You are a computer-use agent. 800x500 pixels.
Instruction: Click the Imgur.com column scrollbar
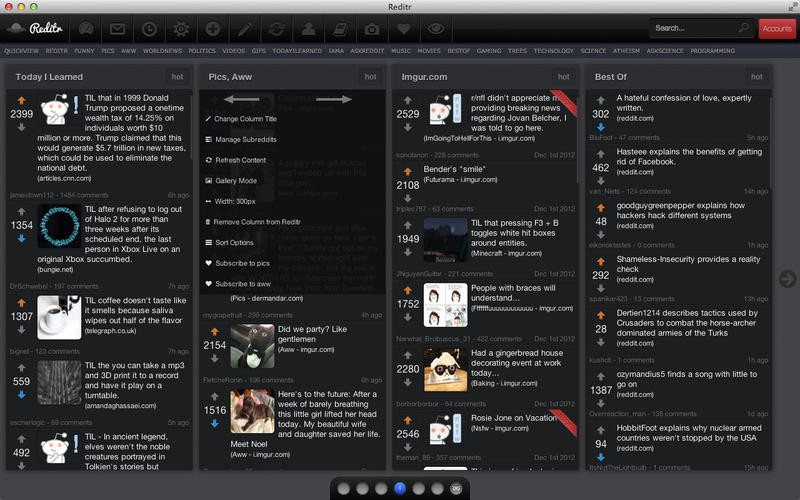578,140
